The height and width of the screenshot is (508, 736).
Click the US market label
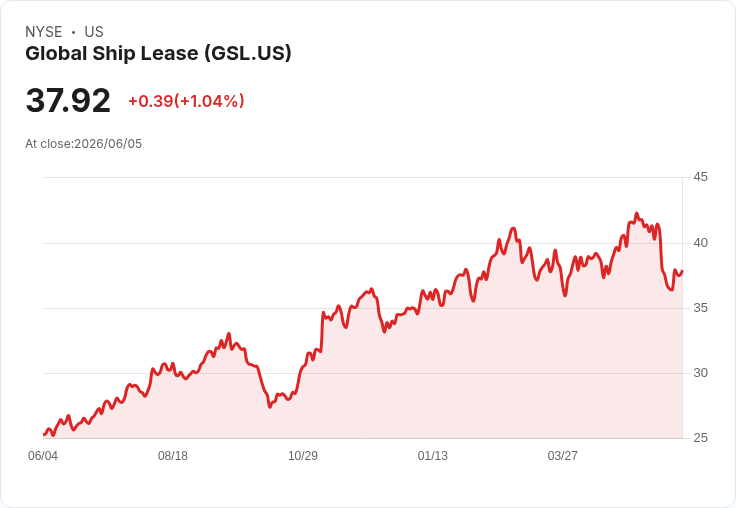[94, 32]
